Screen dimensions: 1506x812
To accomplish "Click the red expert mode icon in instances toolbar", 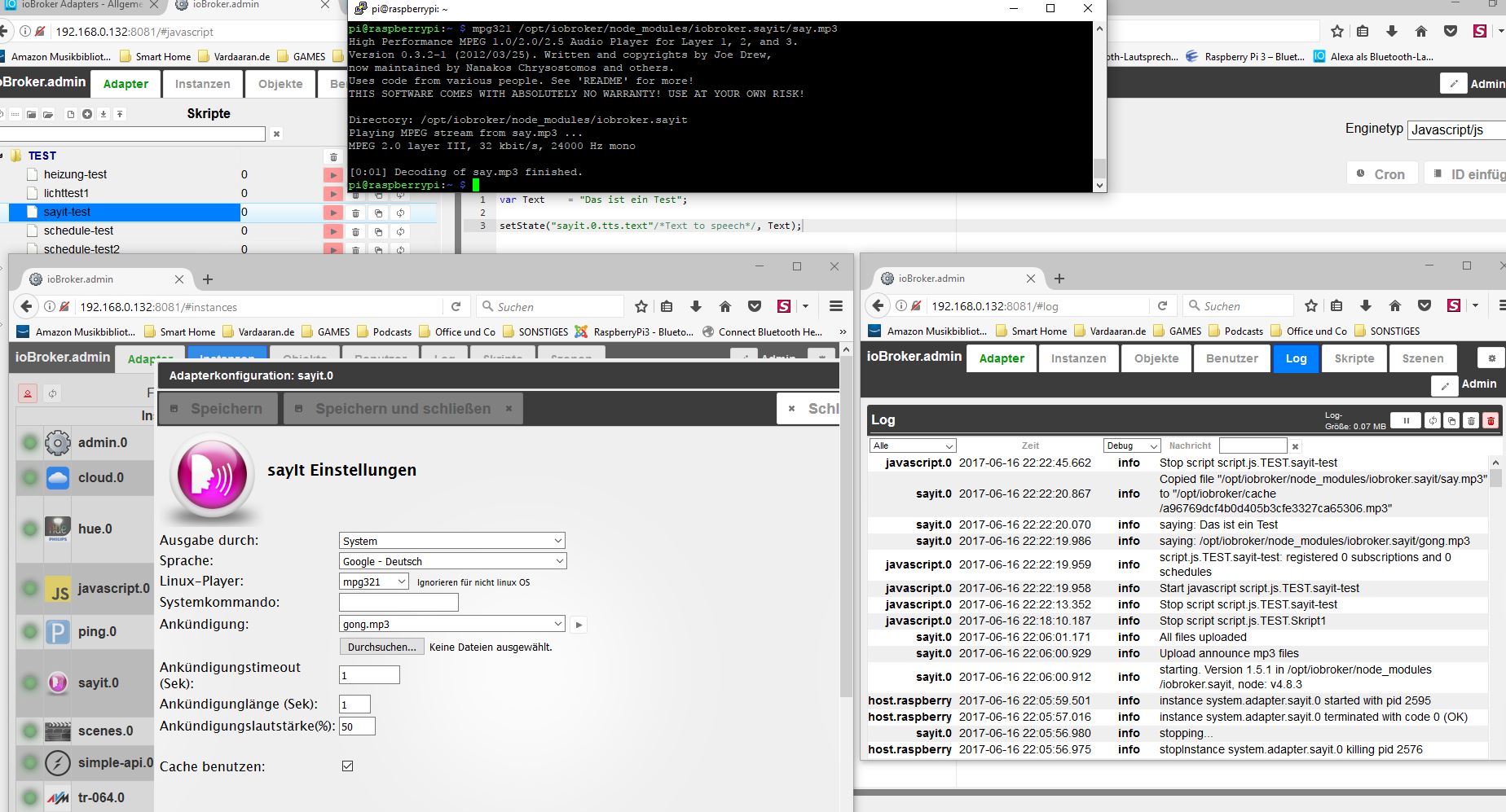I will pyautogui.click(x=28, y=393).
